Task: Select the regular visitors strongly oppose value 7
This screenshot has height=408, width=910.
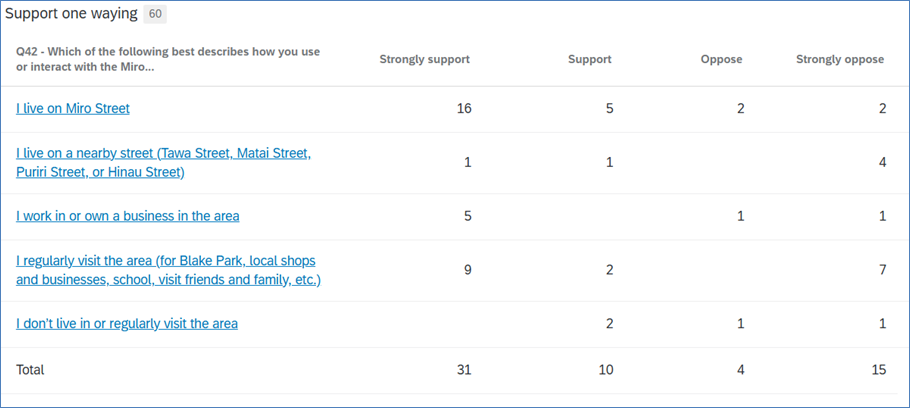Action: [882, 270]
